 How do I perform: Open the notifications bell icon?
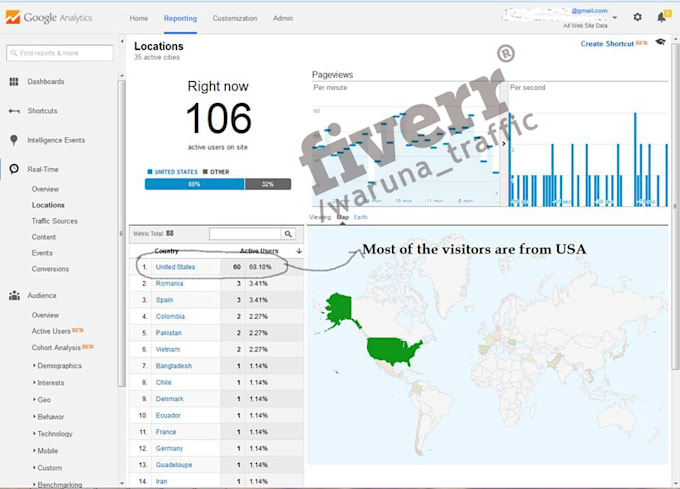(663, 16)
